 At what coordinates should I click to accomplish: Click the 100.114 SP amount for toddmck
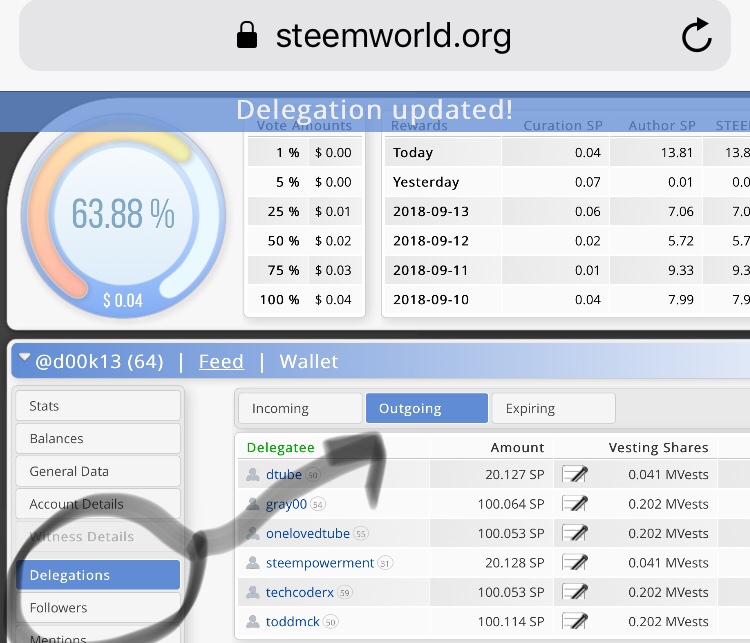click(x=511, y=621)
